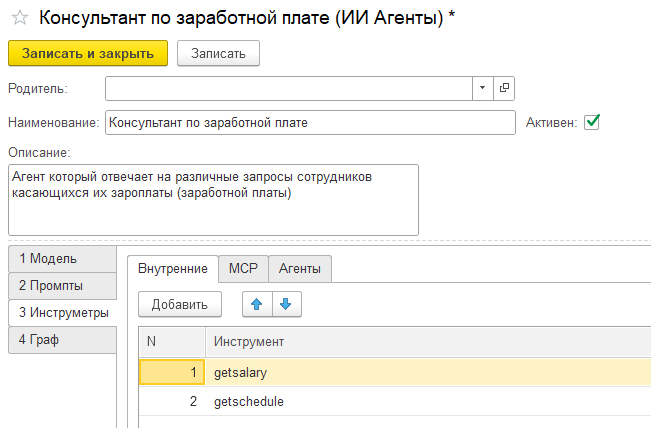Switch to the Агенты sub-tab

300,268
